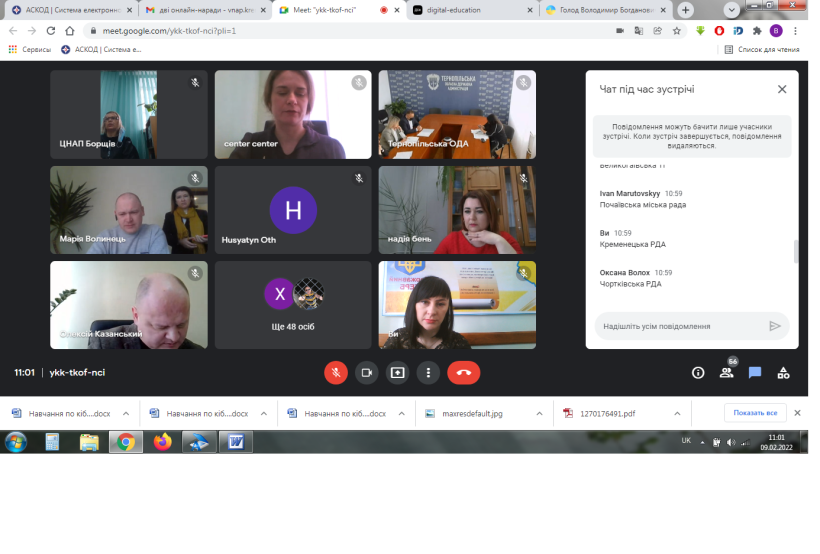Open the Husyatyn Oth participant tile
Screen dimensions: 820x554
pyautogui.click(x=293, y=210)
